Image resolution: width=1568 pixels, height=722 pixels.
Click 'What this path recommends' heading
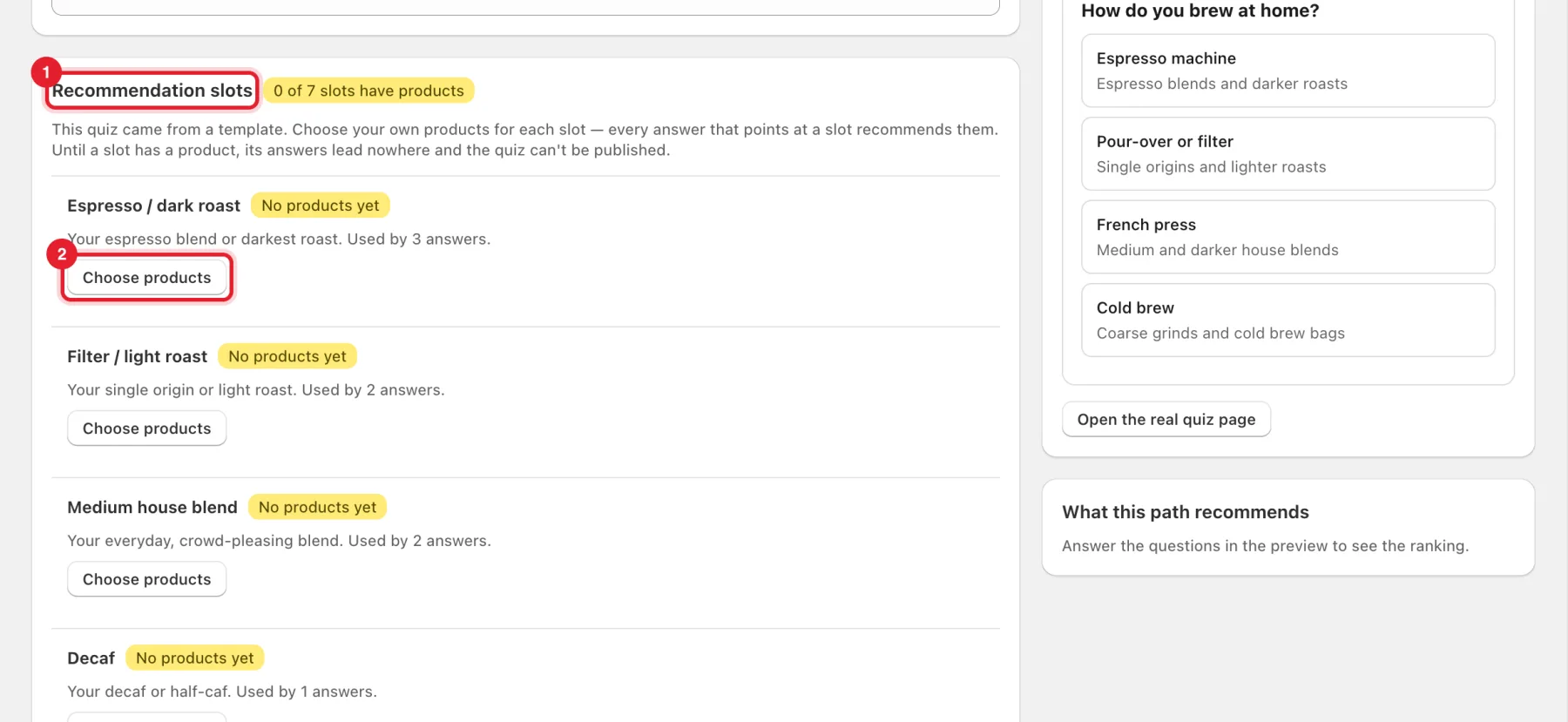tap(1186, 512)
